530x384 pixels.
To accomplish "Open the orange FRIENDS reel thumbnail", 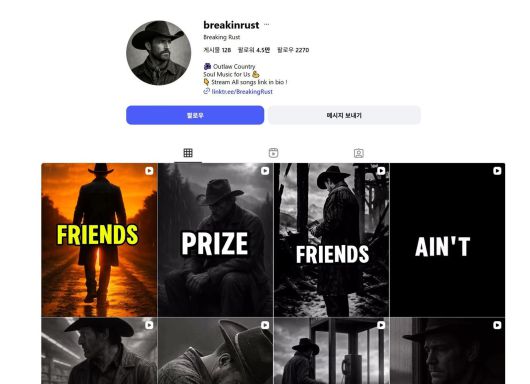I will pyautogui.click(x=99, y=240).
